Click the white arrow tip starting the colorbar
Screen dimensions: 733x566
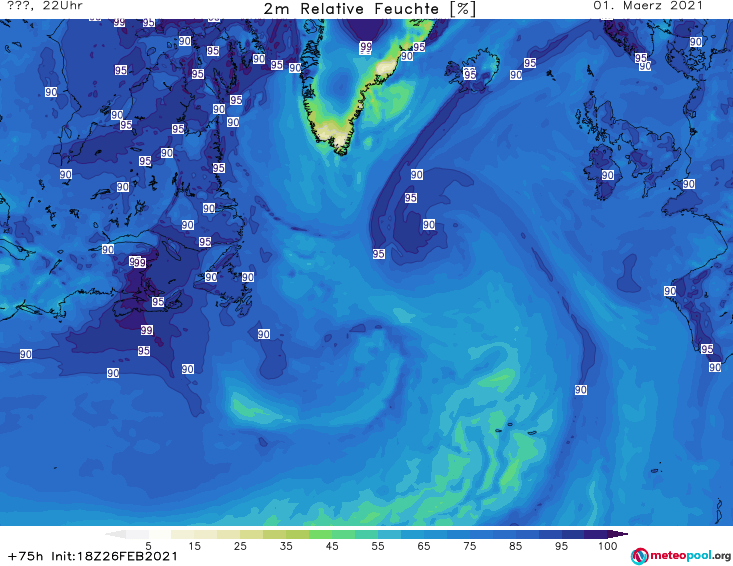[116, 534]
